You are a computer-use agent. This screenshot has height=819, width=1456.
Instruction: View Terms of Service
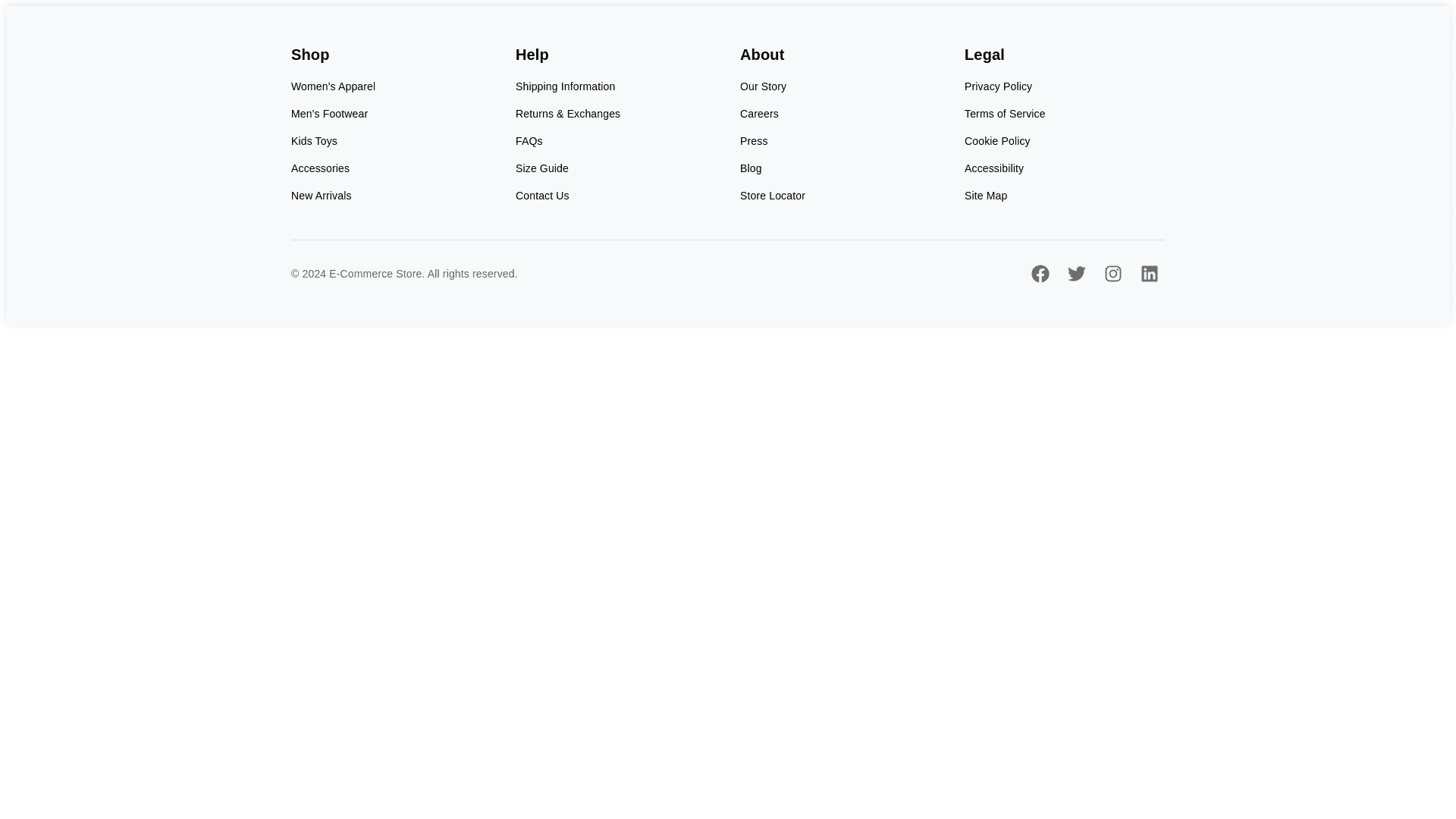pyautogui.click(x=1004, y=114)
